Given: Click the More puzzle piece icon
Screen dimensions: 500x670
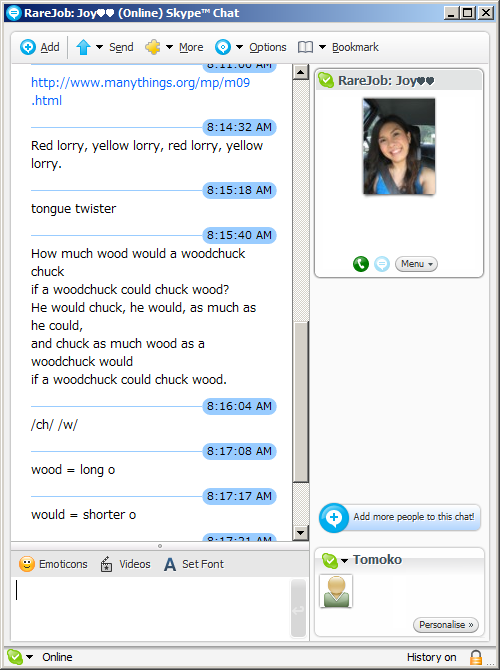Looking at the screenshot, I should click(x=153, y=47).
